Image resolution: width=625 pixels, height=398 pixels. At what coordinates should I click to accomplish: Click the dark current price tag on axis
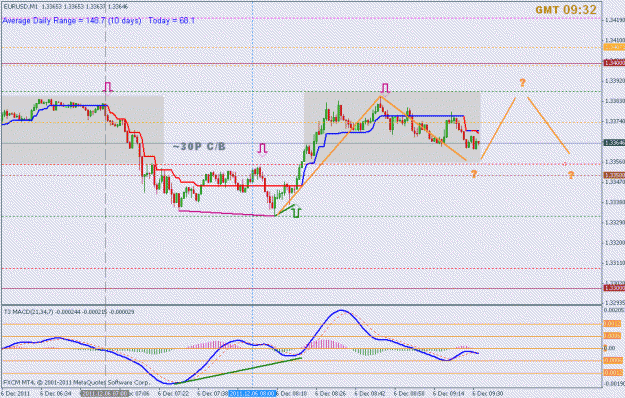click(614, 143)
